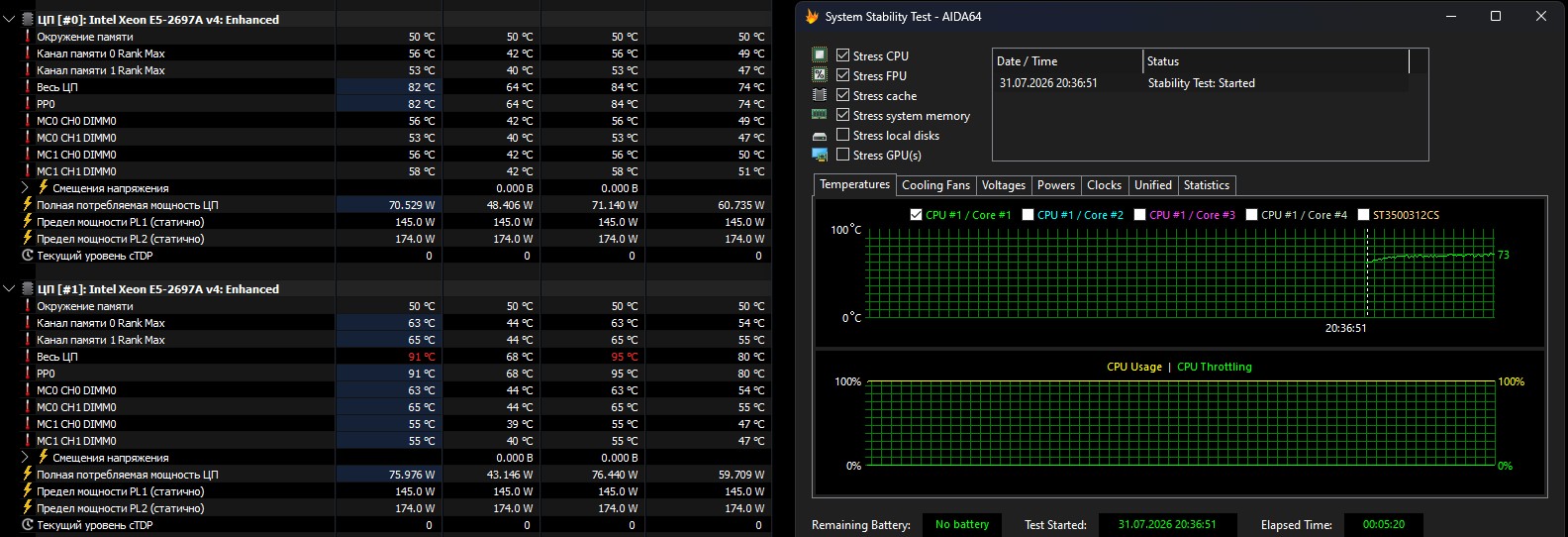Show ST3500312CS temperature graph line

[1363, 214]
